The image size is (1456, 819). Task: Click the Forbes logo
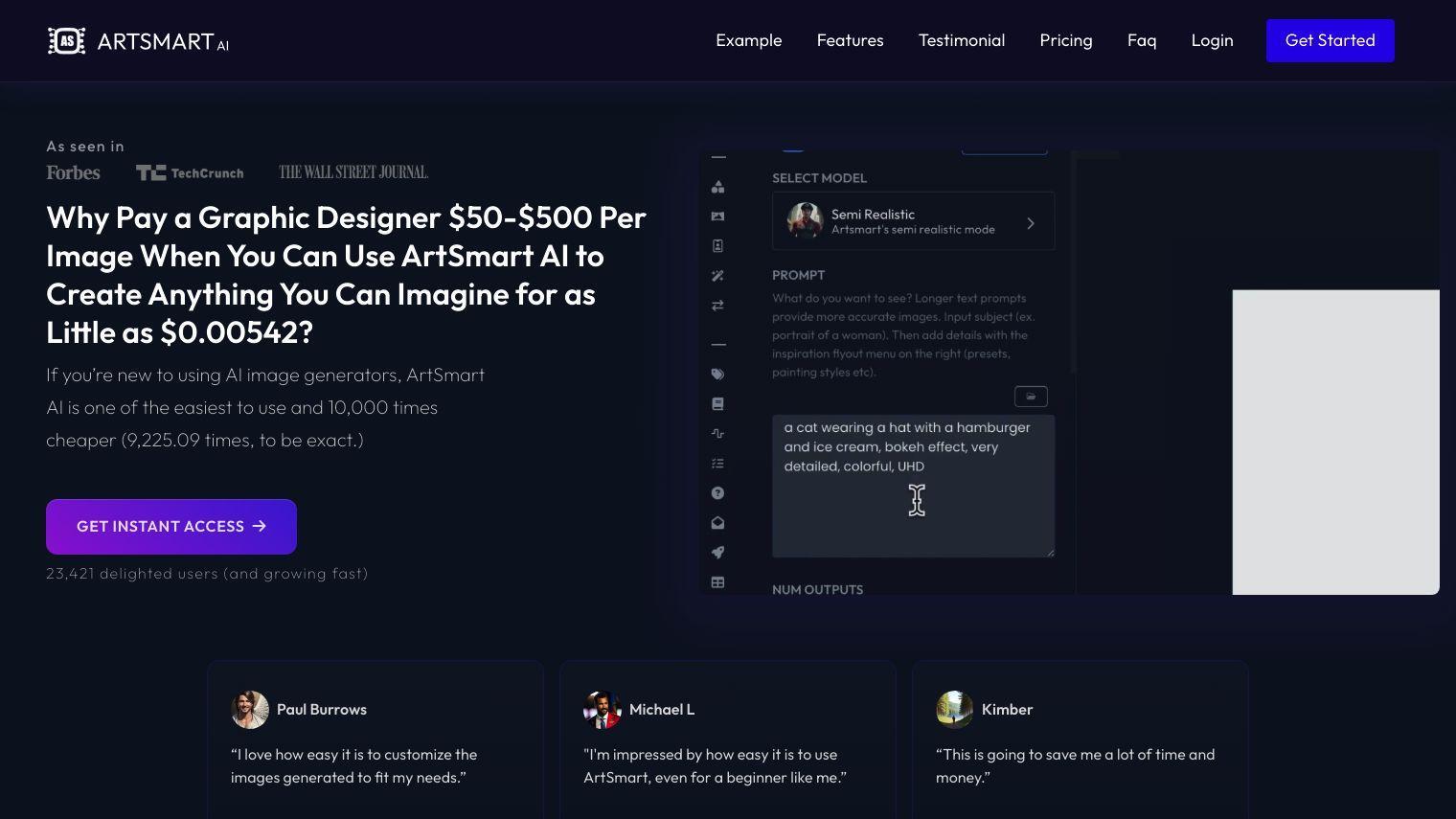(73, 172)
